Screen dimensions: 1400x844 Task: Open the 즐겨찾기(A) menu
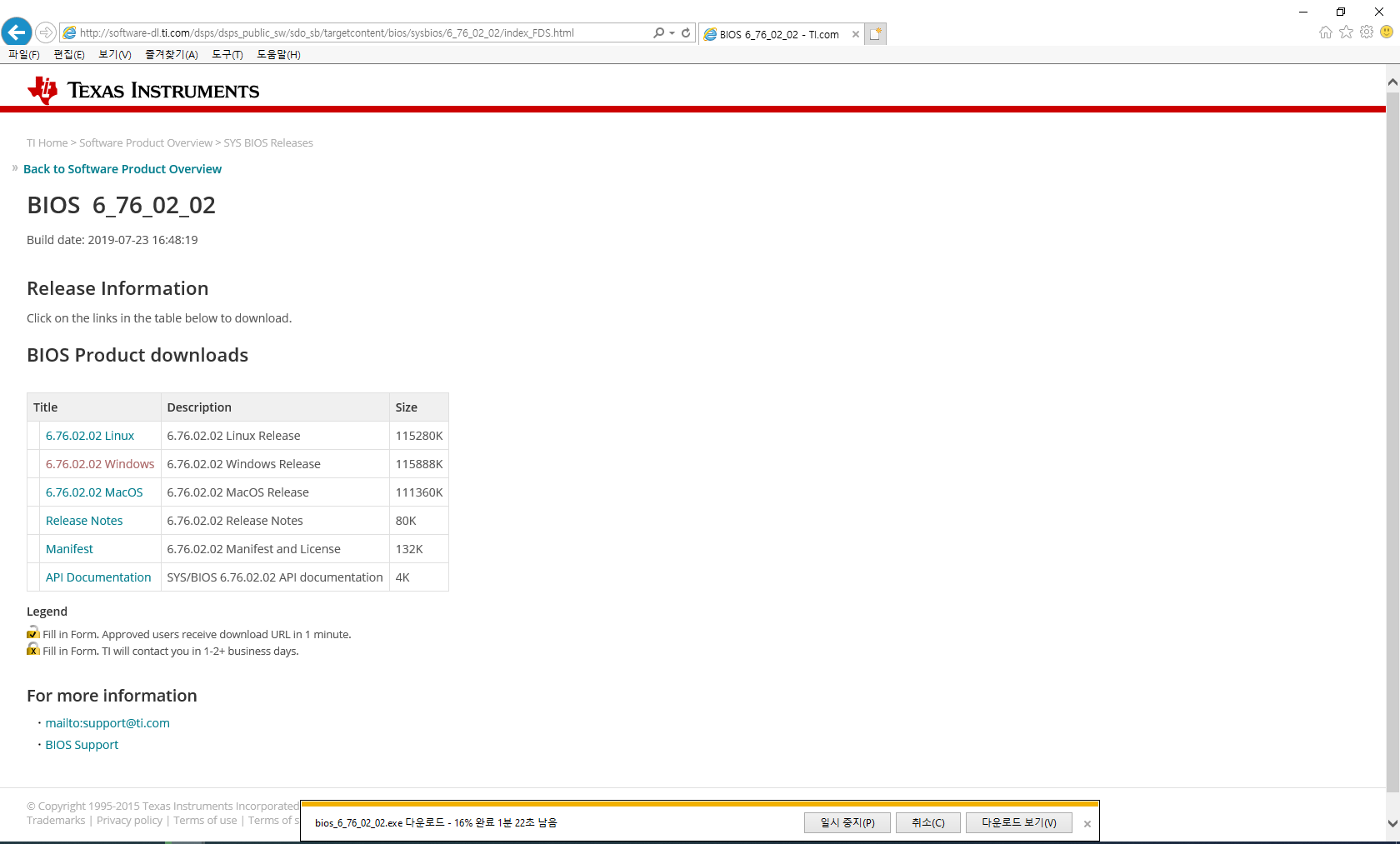[172, 54]
